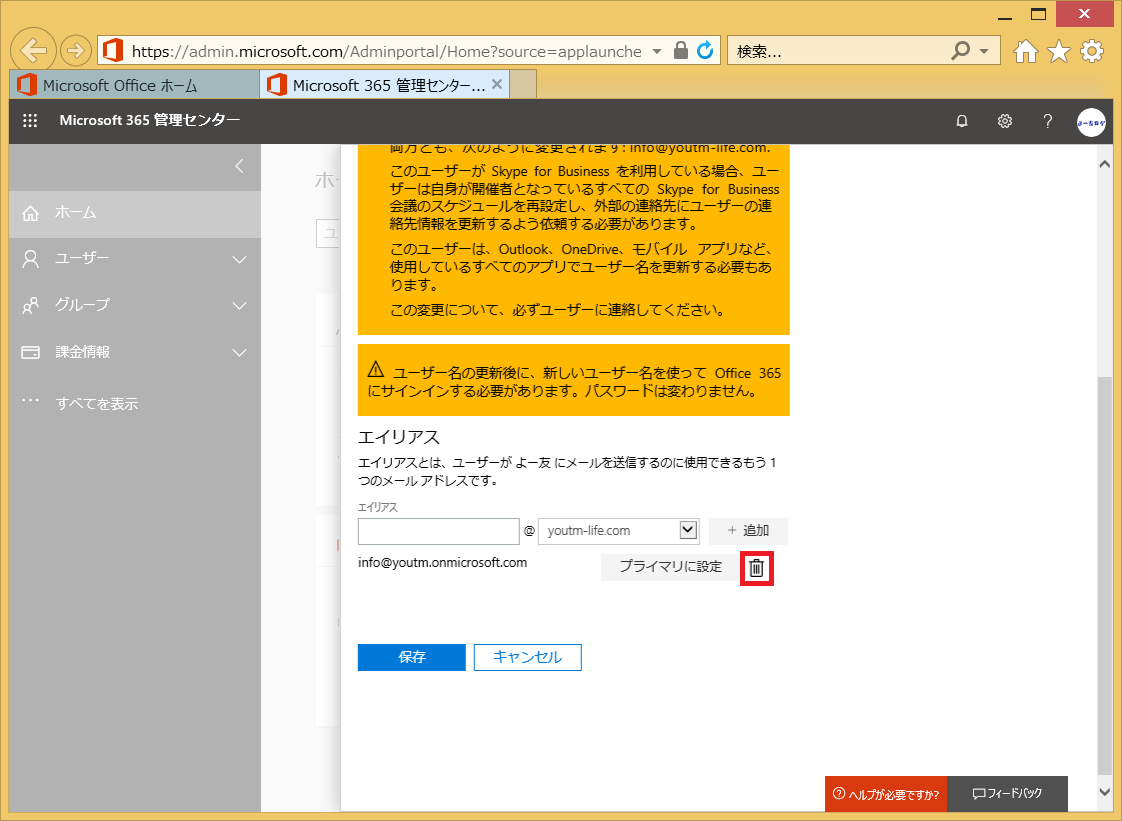Image resolution: width=1122 pixels, height=821 pixels.
Task: Open the notifications bell icon
Action: click(x=962, y=121)
